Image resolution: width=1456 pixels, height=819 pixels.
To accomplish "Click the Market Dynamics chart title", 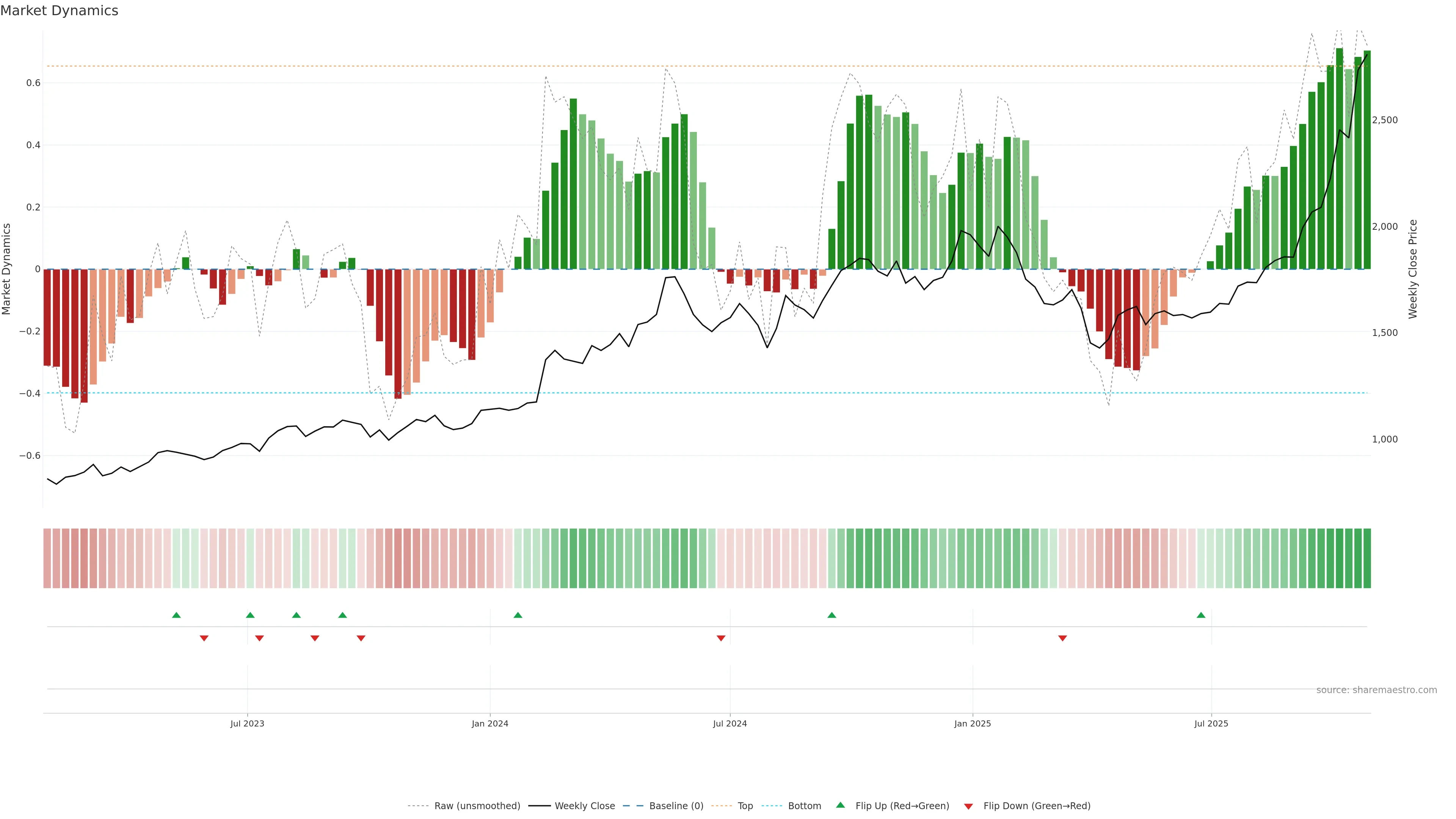I will click(60, 11).
